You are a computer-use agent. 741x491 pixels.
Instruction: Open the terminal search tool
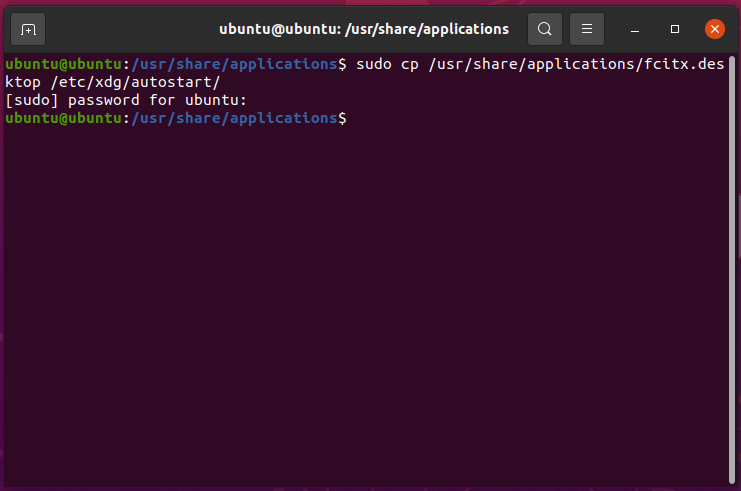tap(545, 29)
